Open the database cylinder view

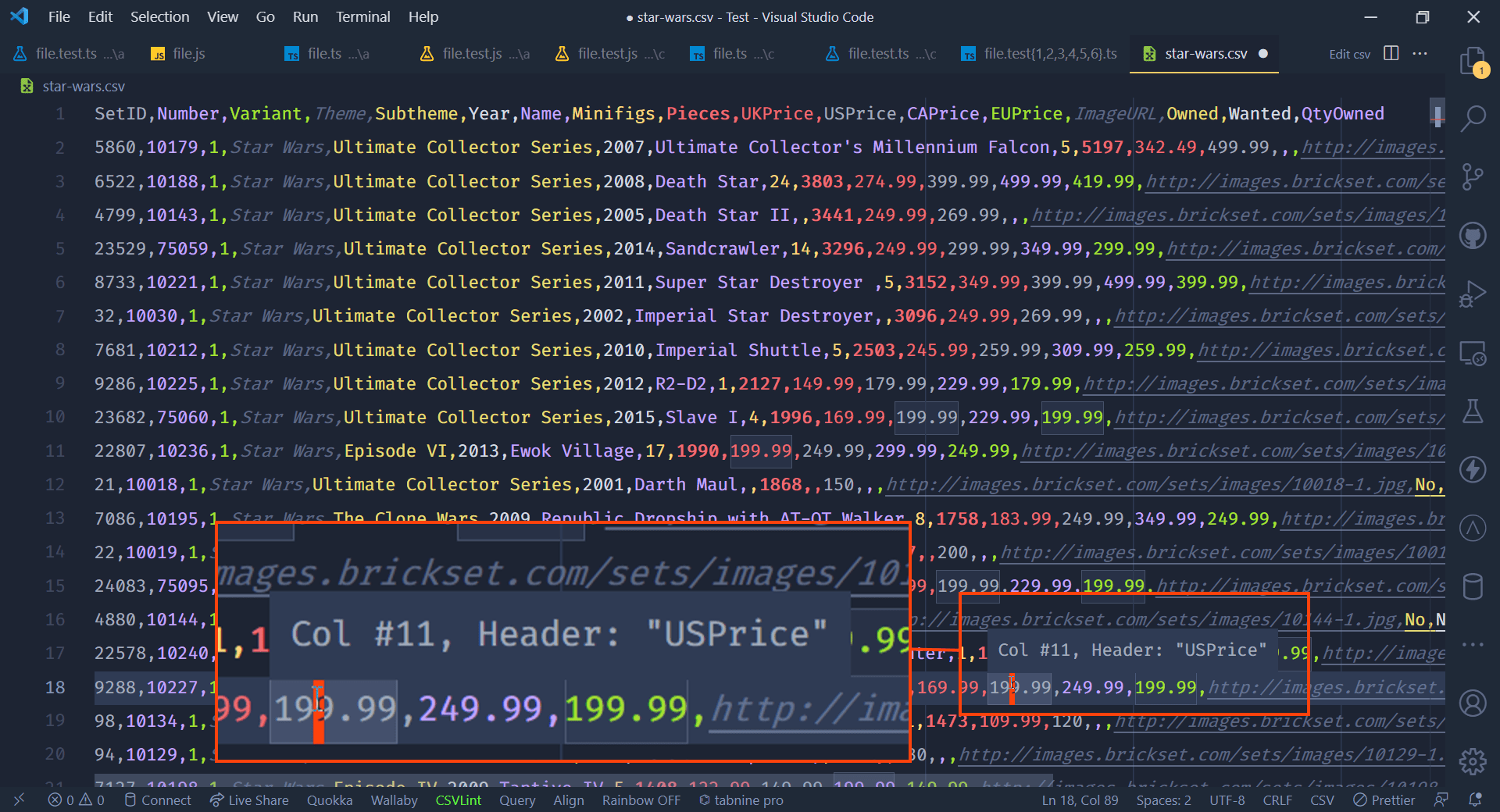(x=1473, y=586)
